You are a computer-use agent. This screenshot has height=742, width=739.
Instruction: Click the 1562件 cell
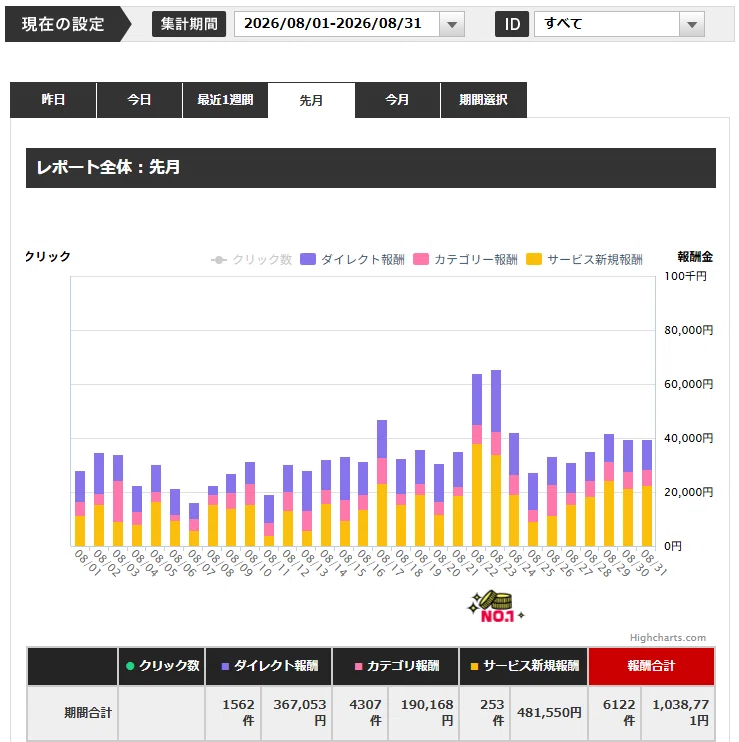233,713
